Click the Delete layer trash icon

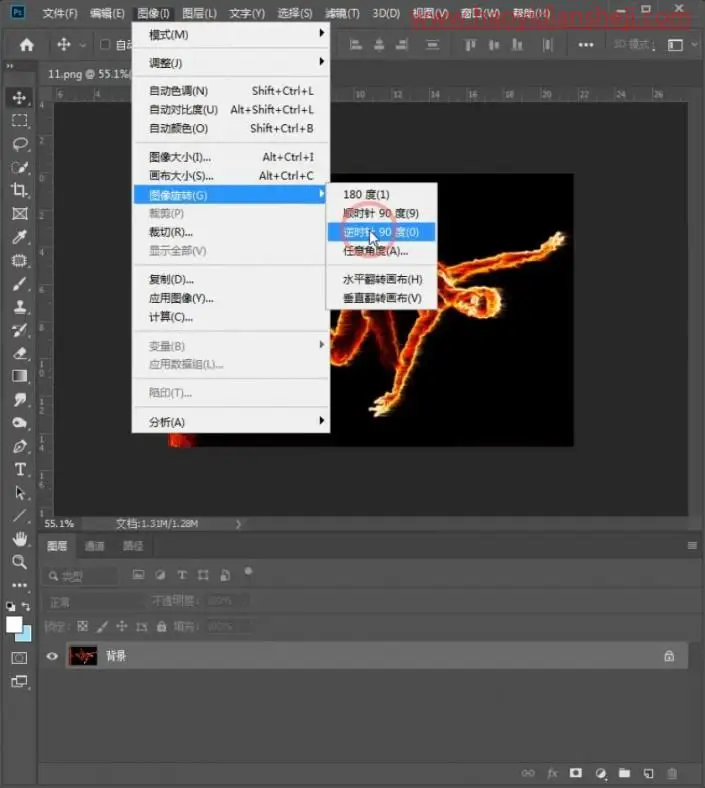pos(672,773)
